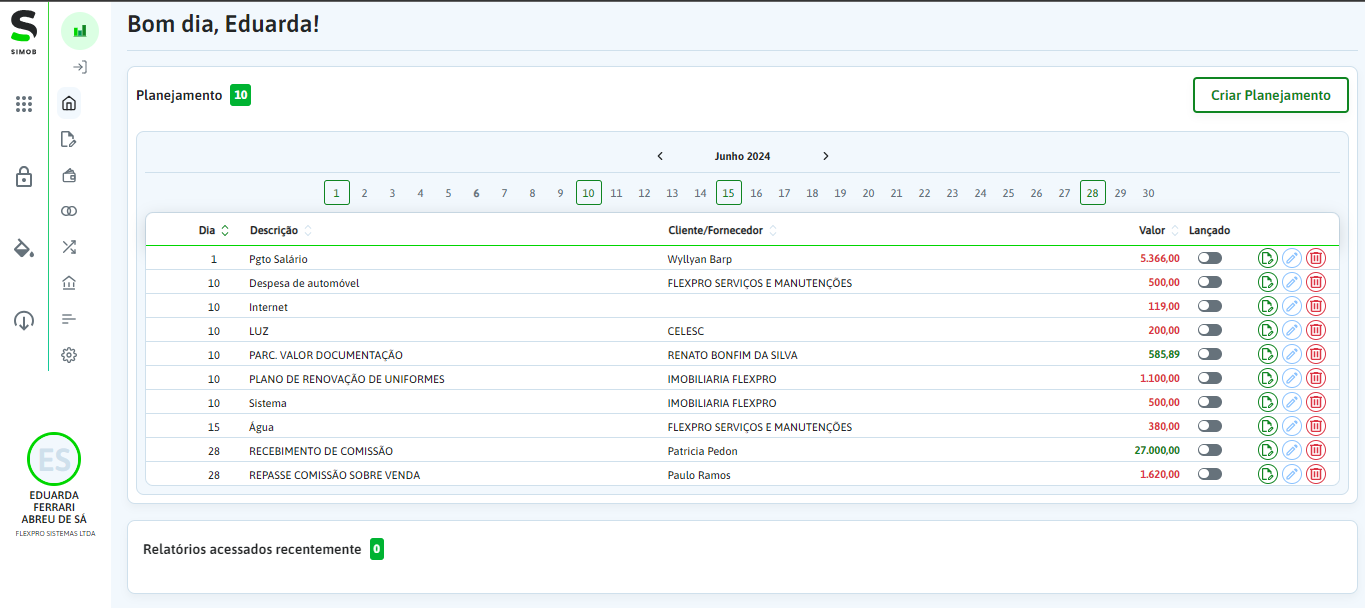Open the wallet icon in sidebar

pyautogui.click(x=69, y=175)
